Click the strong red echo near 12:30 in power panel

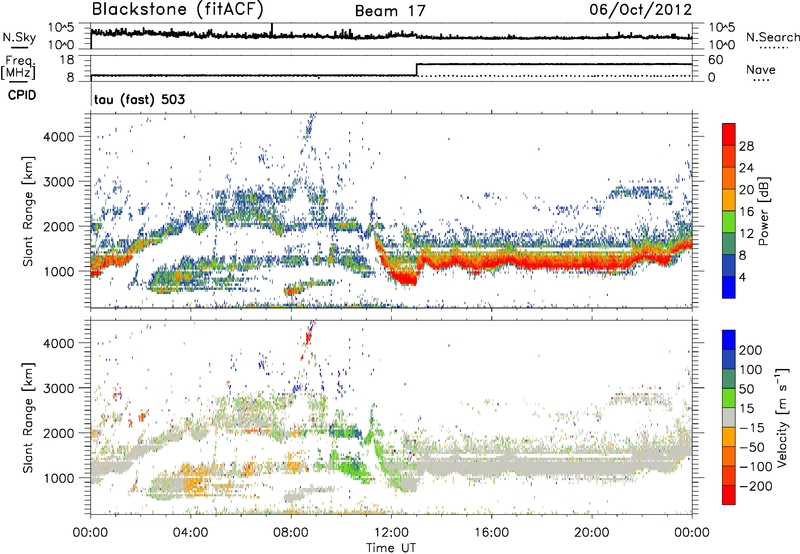click(406, 278)
